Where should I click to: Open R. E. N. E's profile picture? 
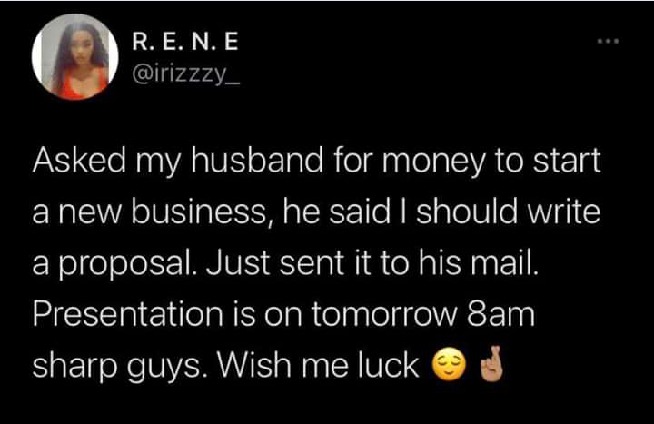(75, 57)
